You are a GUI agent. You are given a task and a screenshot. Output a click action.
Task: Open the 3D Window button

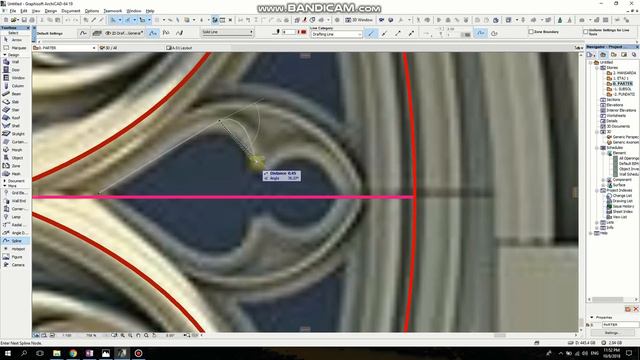pyautogui.click(x=359, y=20)
